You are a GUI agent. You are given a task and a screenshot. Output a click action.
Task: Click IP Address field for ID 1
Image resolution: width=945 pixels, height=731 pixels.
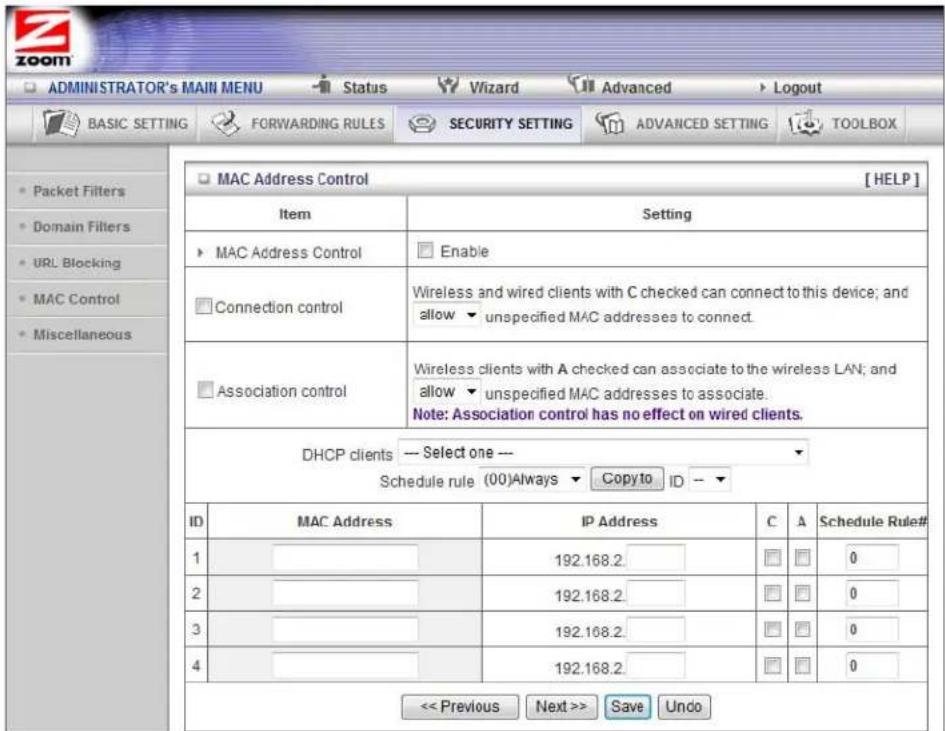(656, 557)
